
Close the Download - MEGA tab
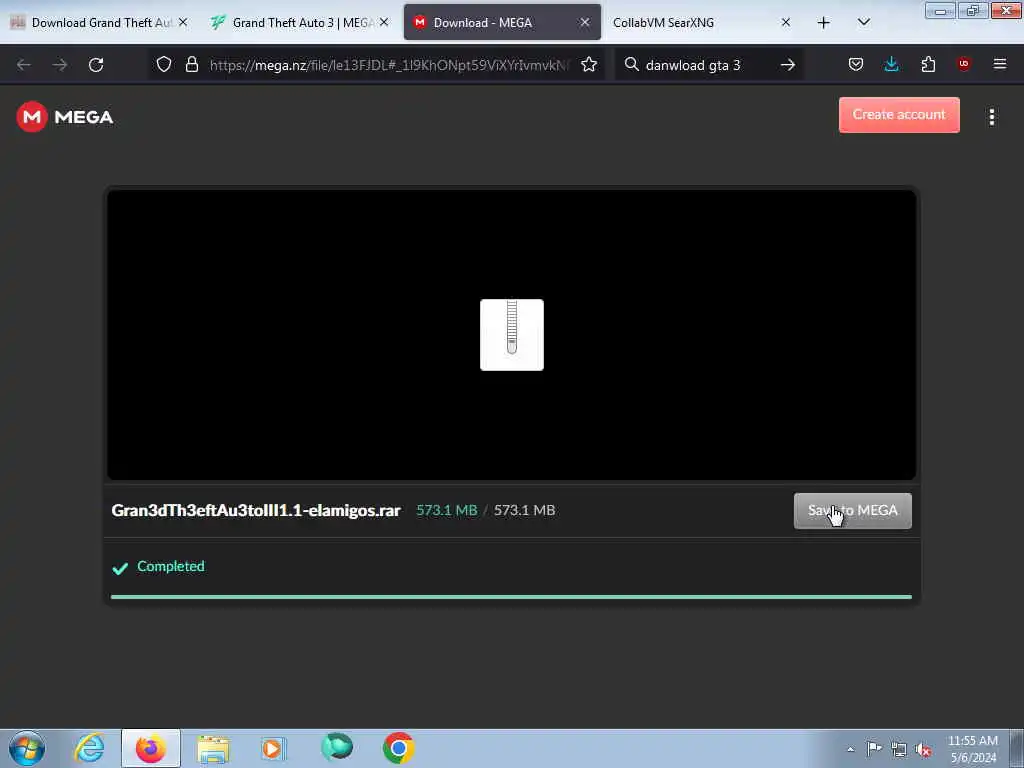click(x=584, y=22)
